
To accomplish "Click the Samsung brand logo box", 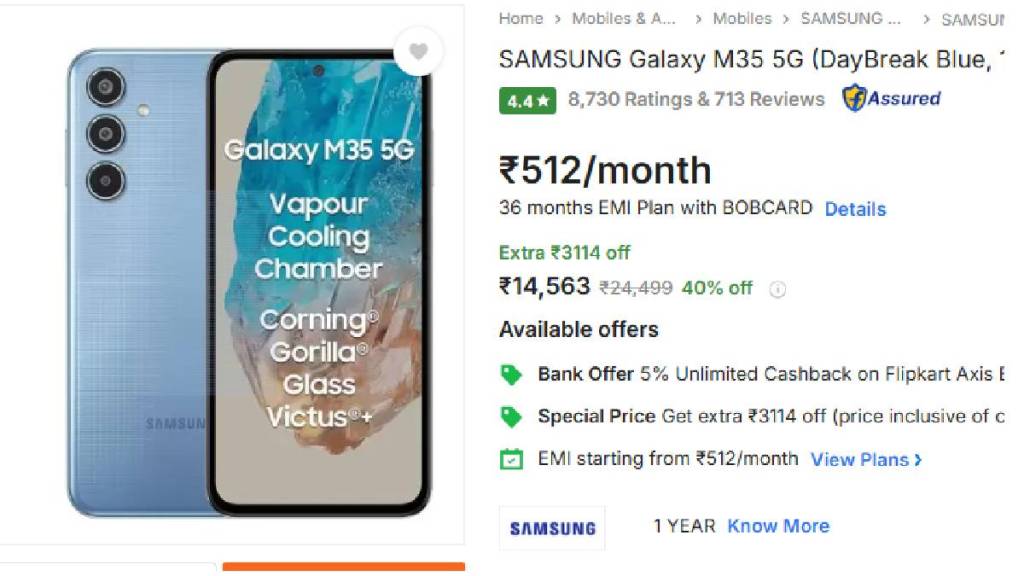I will click(x=552, y=528).
